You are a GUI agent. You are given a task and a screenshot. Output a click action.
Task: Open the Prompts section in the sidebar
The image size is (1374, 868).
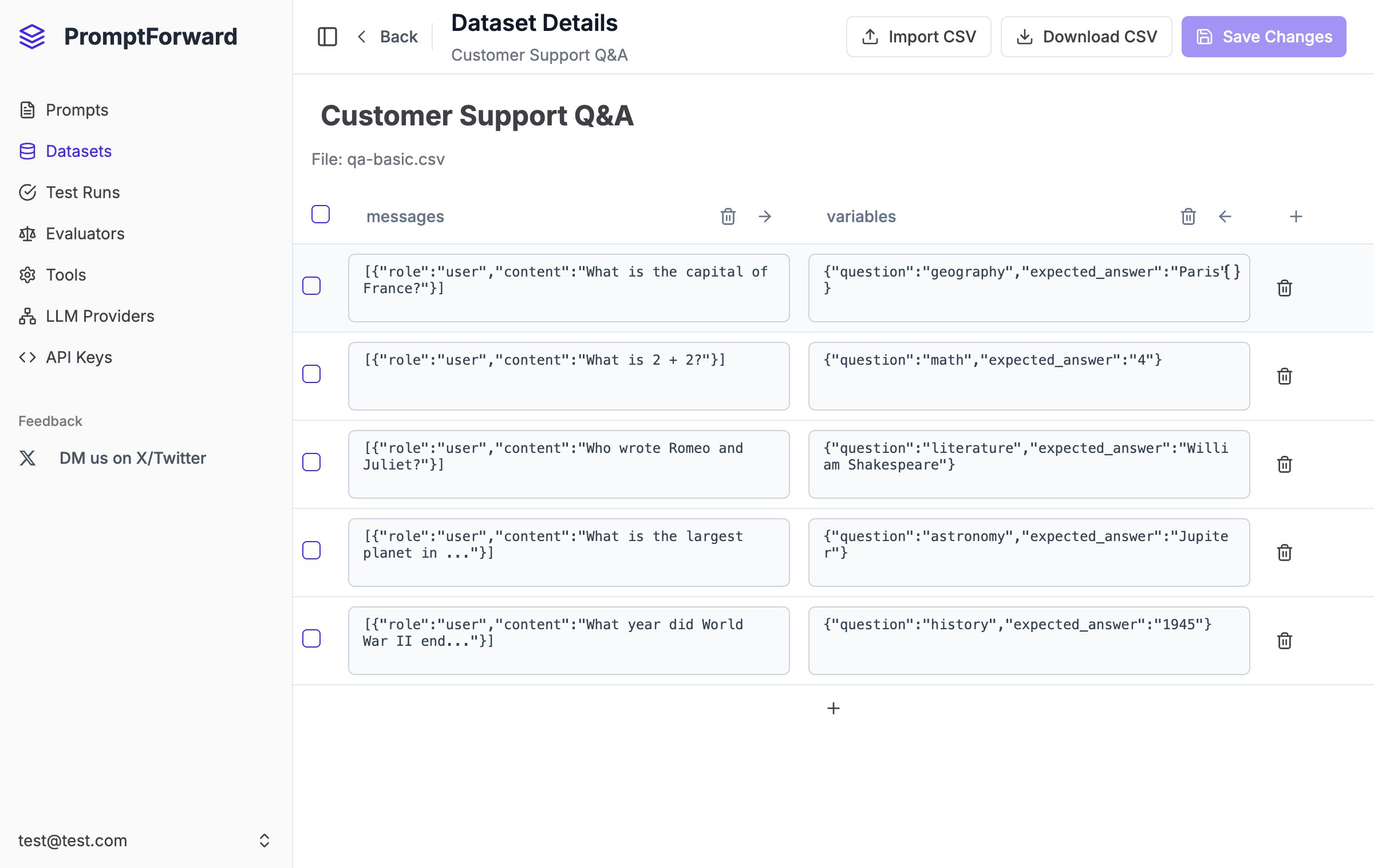tap(77, 110)
